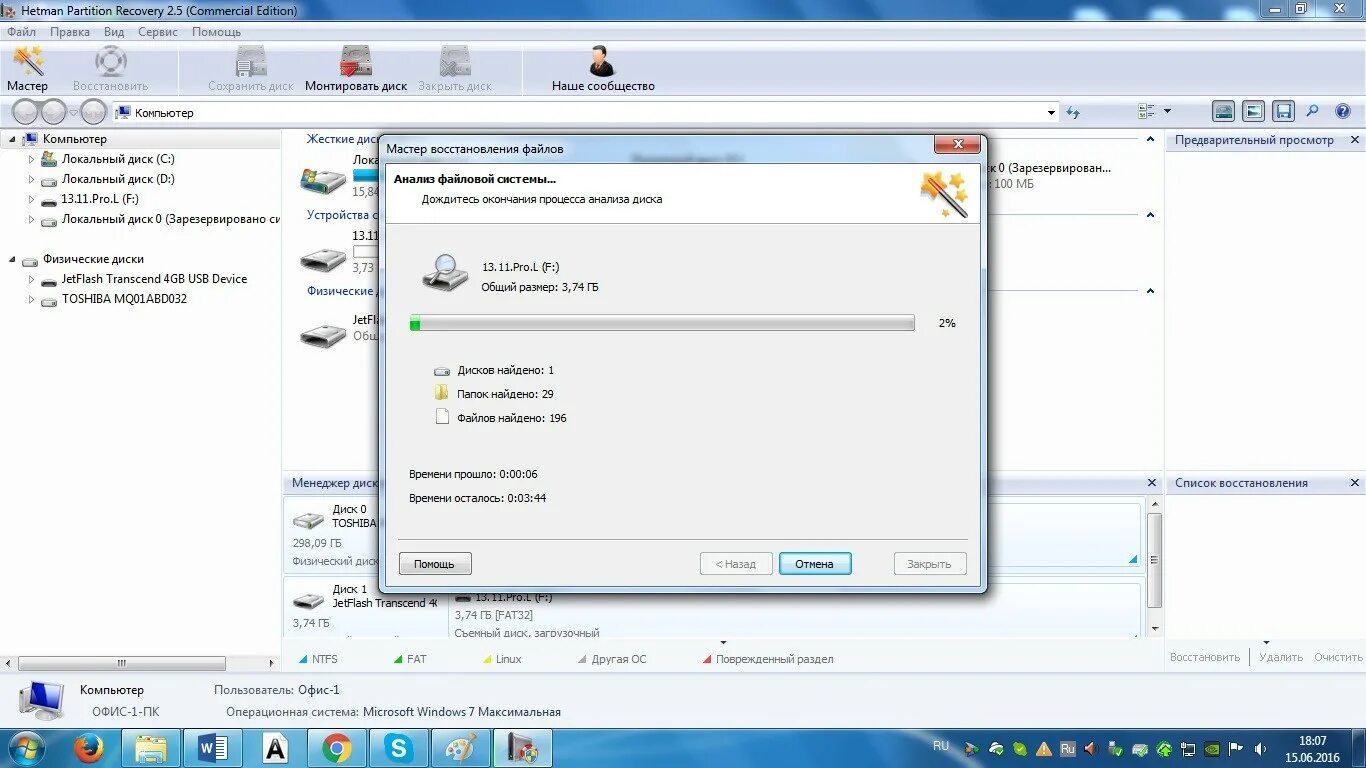This screenshot has width=1366, height=768.
Task: Expand Локальный диск (C:) tree node
Action: pyautogui.click(x=31, y=159)
